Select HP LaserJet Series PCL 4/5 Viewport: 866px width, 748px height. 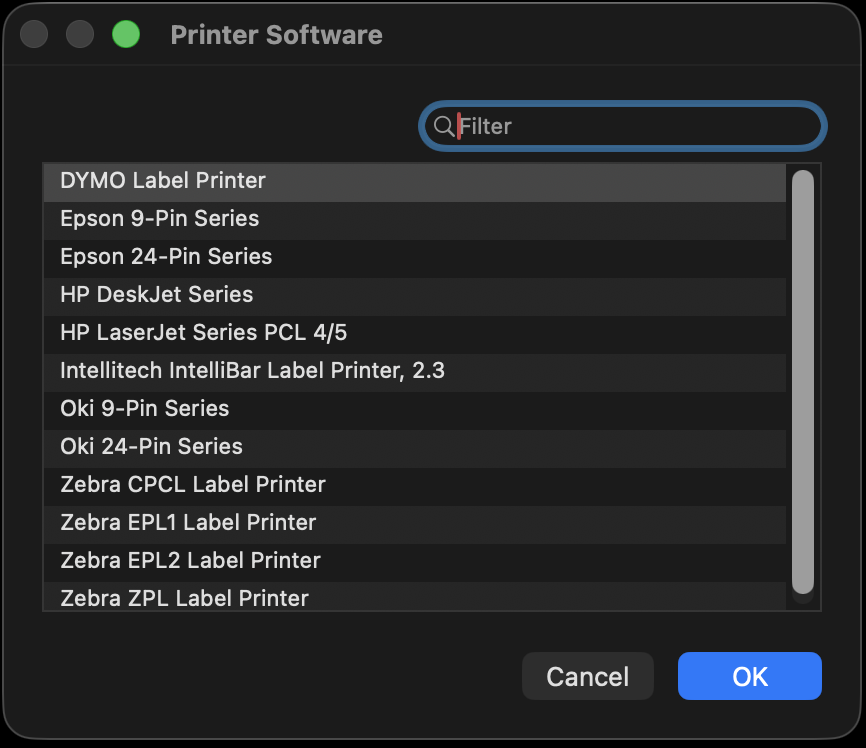pos(203,333)
